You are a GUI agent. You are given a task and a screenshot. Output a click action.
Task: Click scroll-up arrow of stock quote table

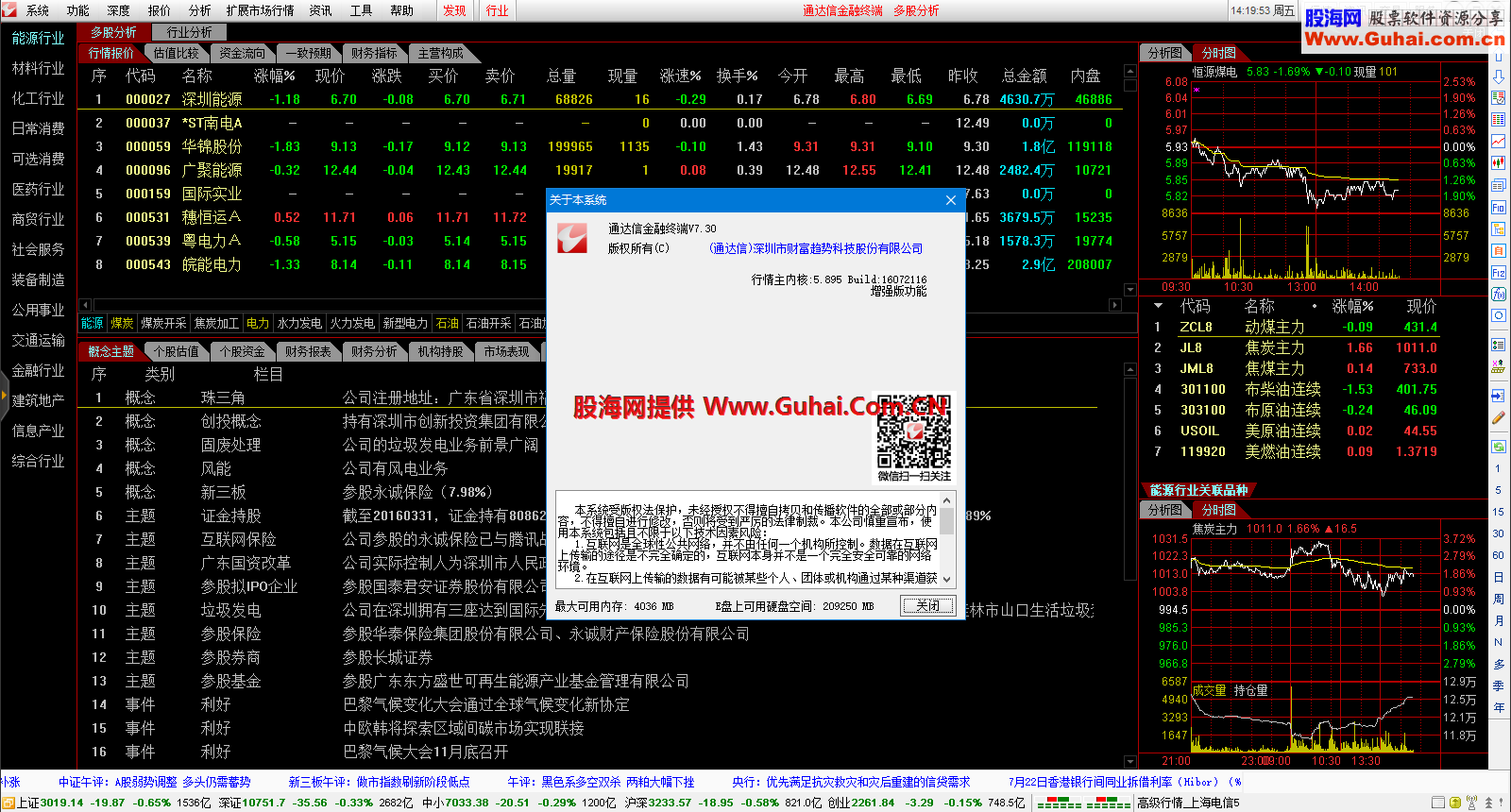coord(1130,71)
